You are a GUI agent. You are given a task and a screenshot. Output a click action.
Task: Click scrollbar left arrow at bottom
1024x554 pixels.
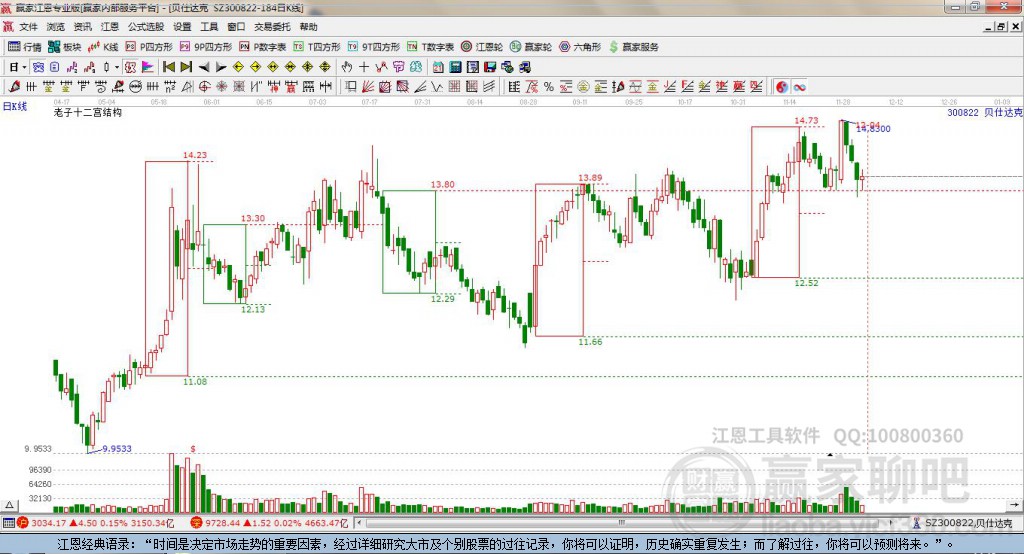(x=359, y=523)
